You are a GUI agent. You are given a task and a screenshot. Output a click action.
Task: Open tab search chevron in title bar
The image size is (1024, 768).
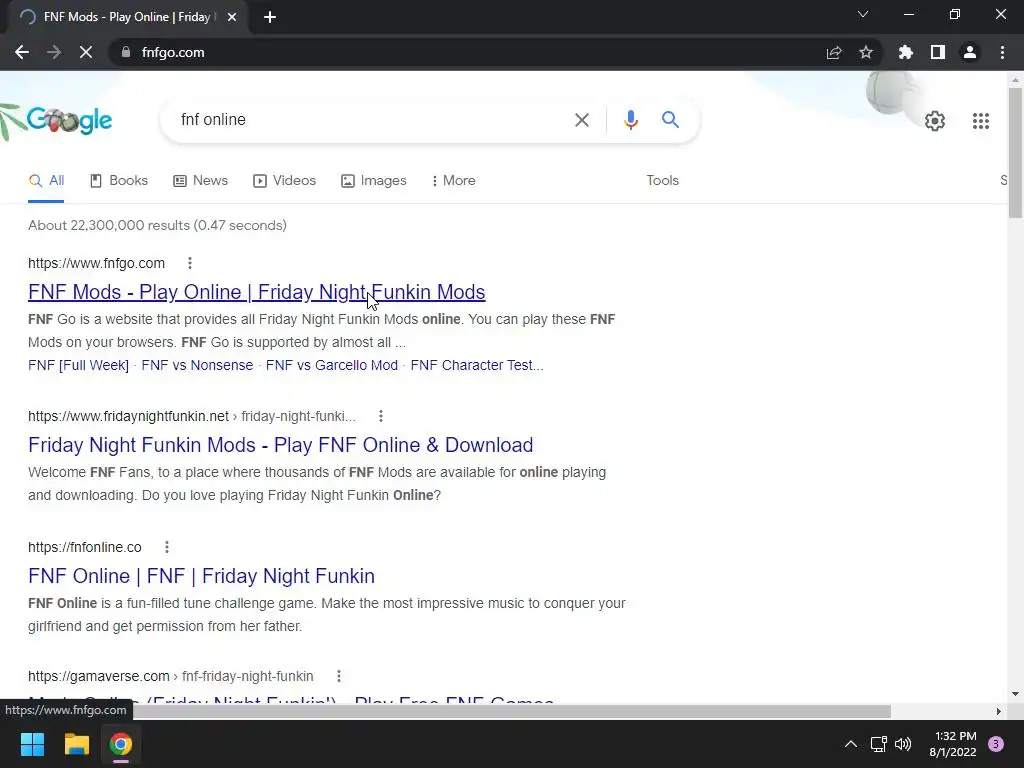[863, 14]
